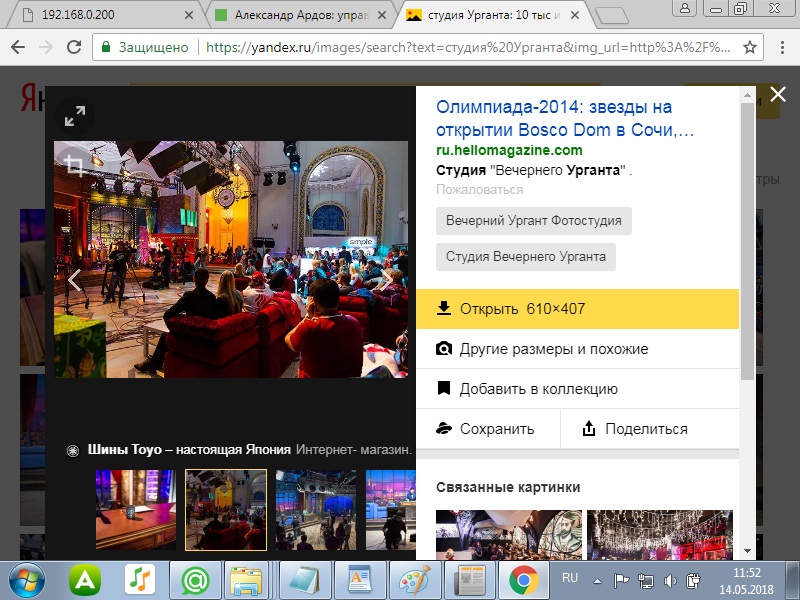Click Добавить в коллекцию
Image resolution: width=800 pixels, height=600 pixels.
pyautogui.click(x=578, y=389)
